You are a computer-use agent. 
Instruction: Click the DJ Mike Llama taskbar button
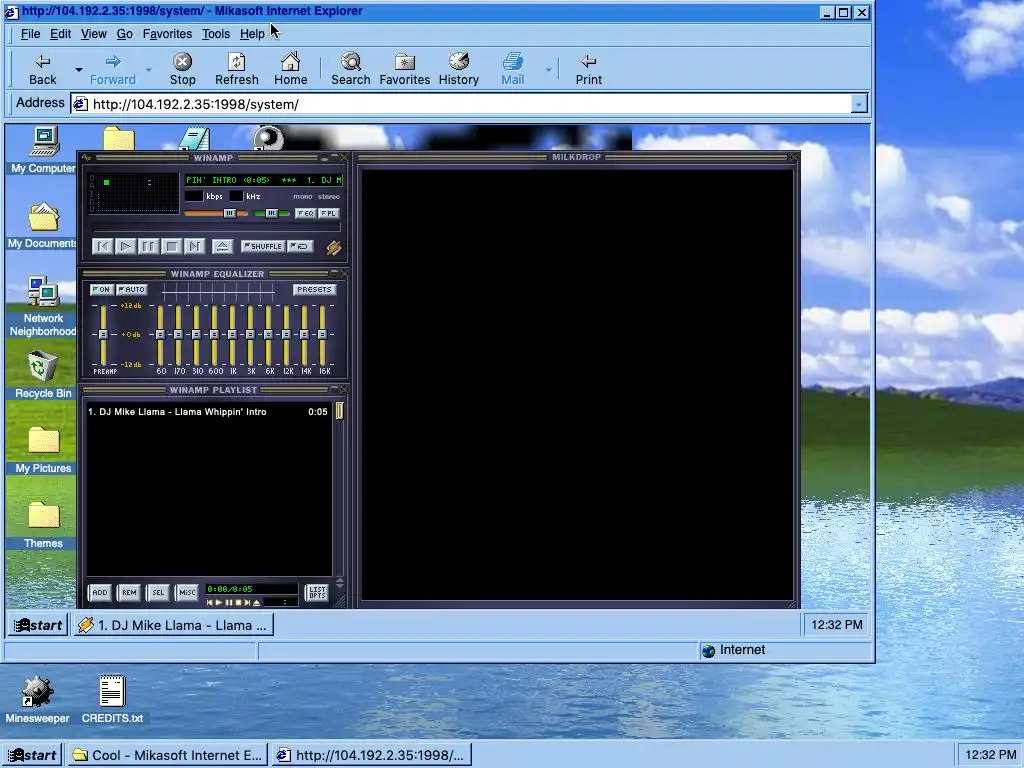pos(174,625)
